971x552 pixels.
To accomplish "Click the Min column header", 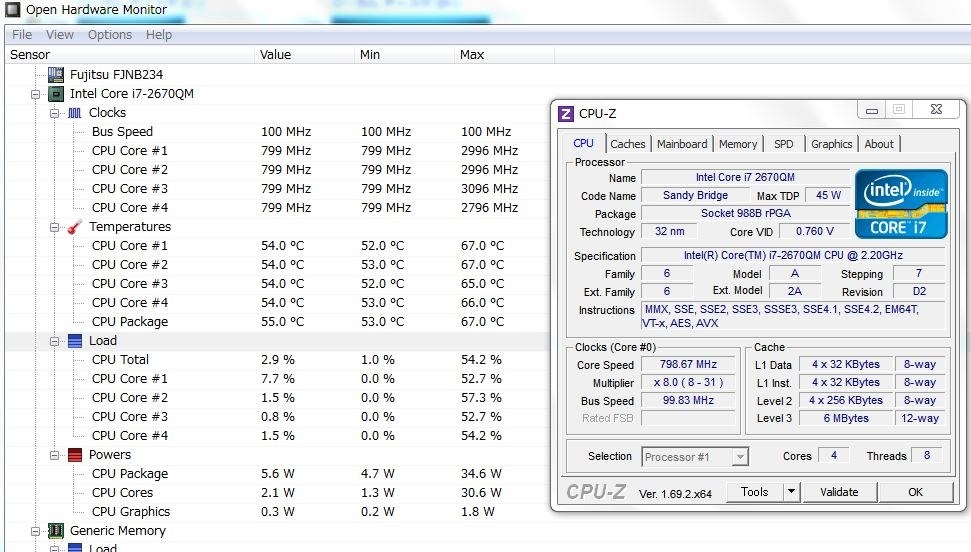I will pos(404,55).
